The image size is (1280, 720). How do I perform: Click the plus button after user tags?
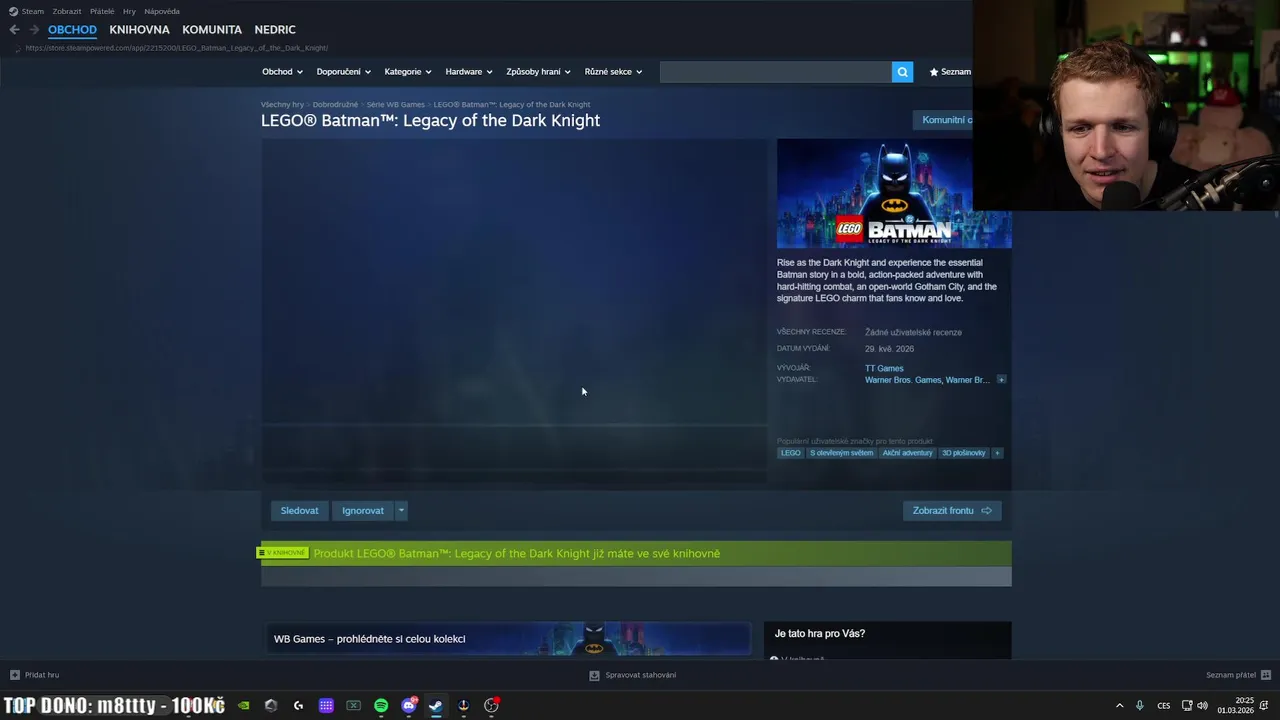coord(997,453)
